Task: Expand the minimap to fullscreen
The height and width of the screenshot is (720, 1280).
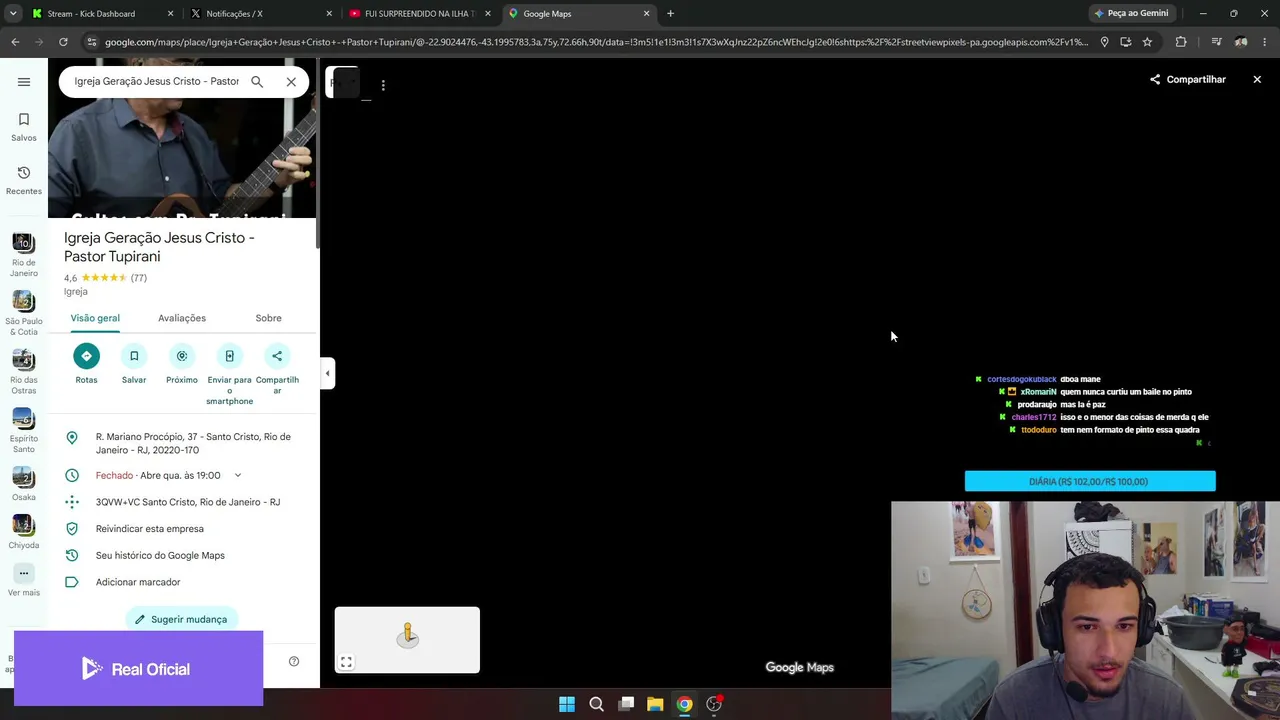Action: click(x=346, y=662)
